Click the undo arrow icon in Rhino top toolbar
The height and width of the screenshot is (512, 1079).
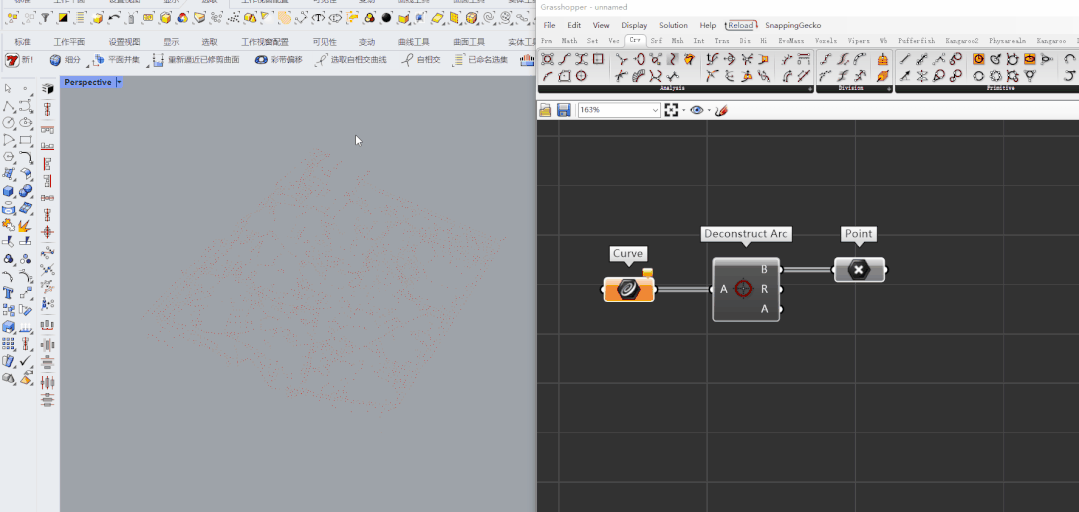click(114, 17)
